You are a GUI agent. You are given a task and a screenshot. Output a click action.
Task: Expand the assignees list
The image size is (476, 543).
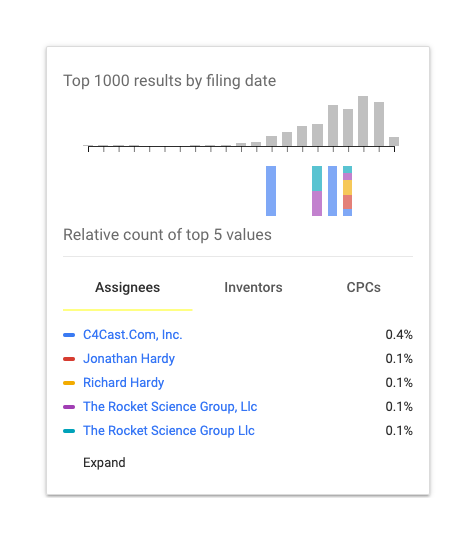point(104,463)
